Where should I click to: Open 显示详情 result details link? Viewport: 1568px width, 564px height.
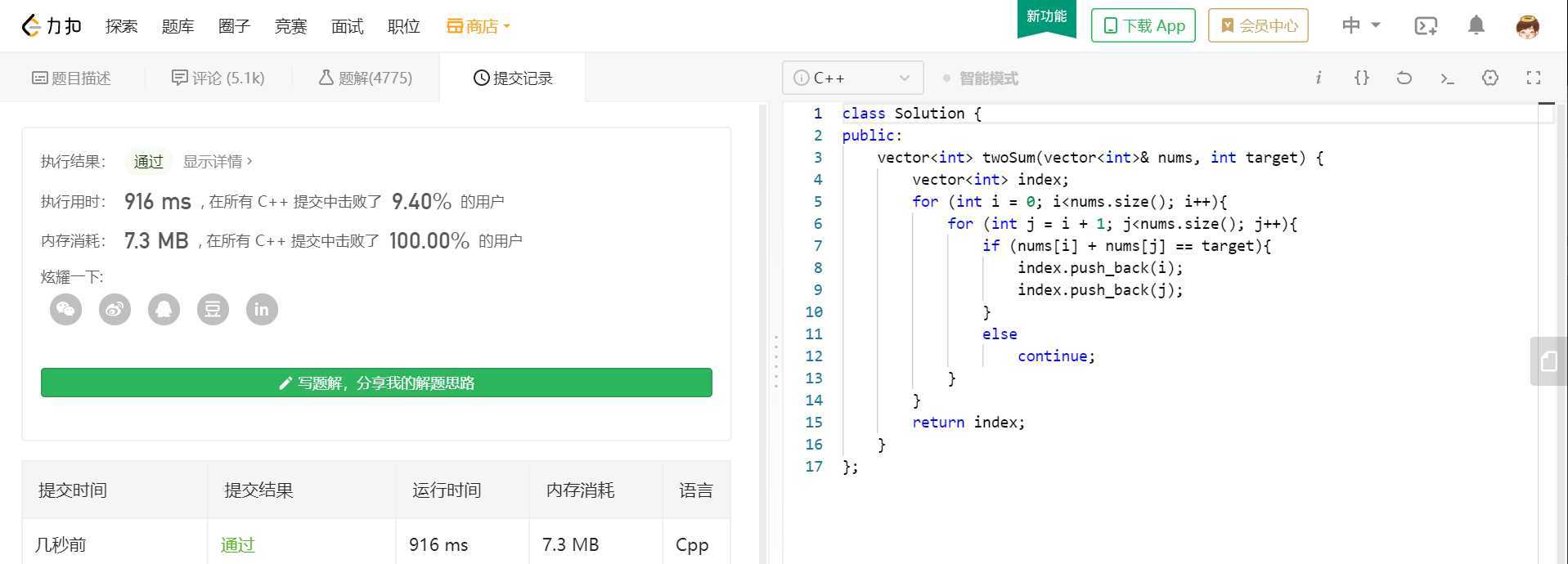point(218,162)
